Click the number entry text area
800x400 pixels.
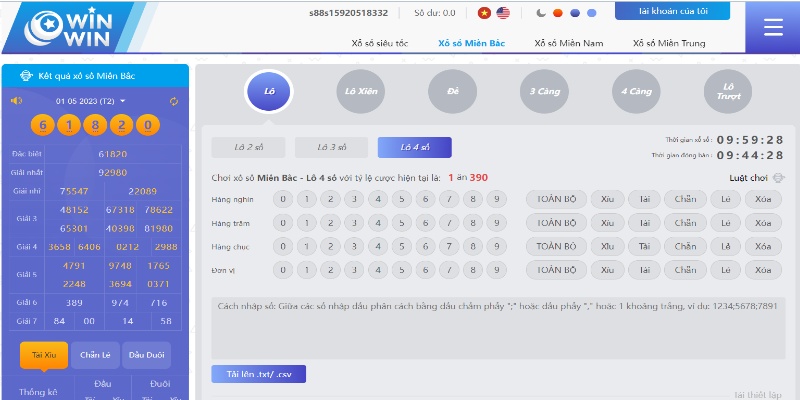click(496, 326)
